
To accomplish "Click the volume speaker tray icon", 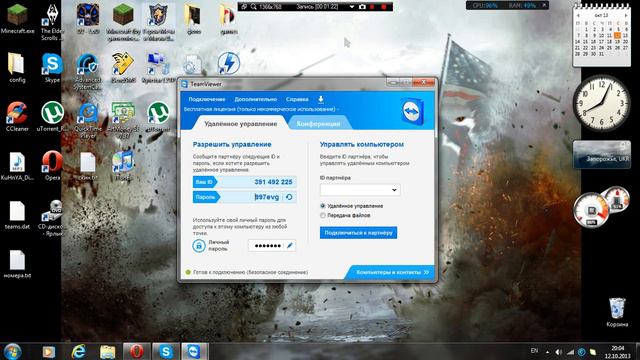I will click(x=558, y=352).
